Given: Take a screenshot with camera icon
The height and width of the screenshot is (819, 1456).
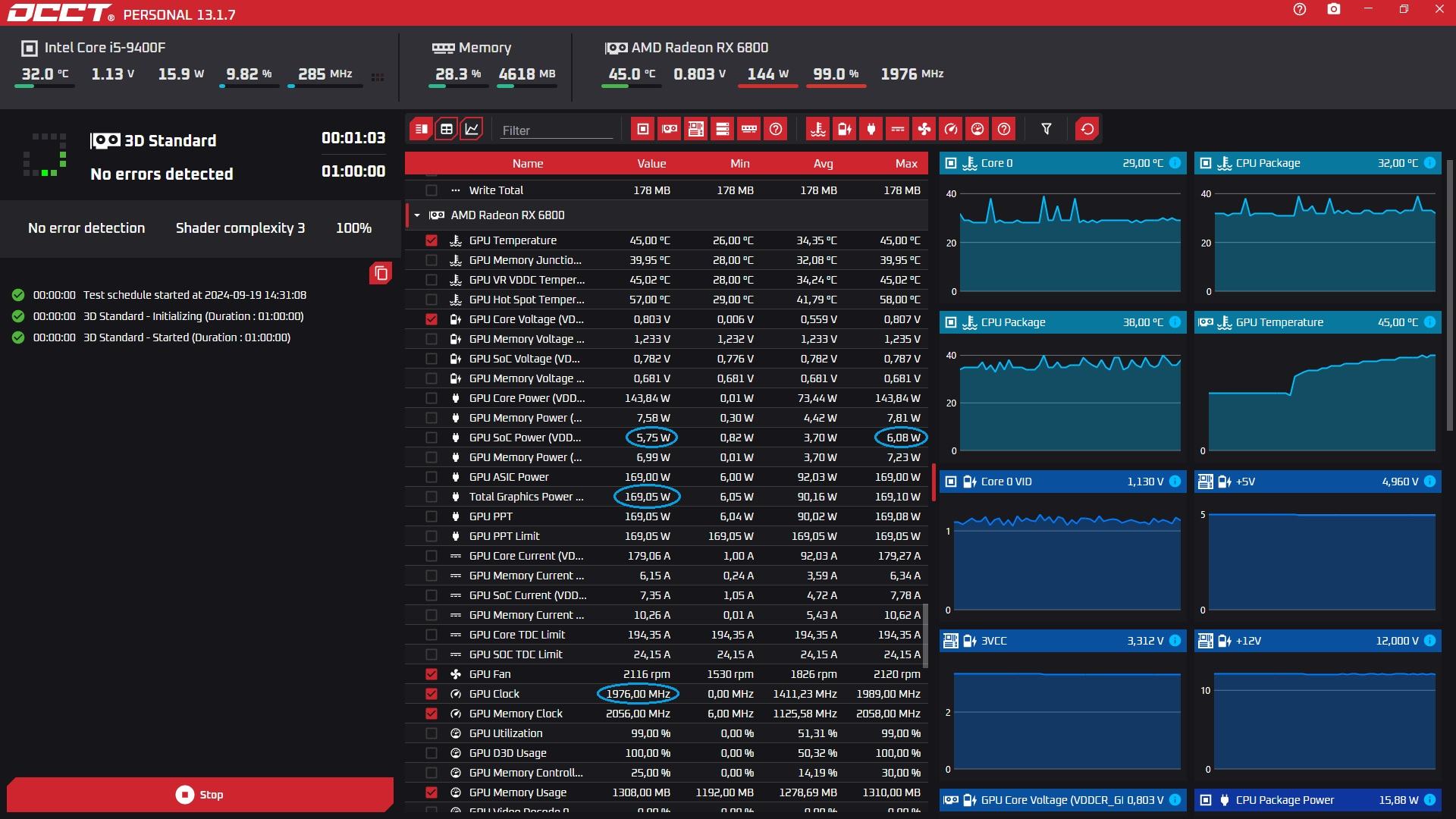Looking at the screenshot, I should pos(1334,10).
